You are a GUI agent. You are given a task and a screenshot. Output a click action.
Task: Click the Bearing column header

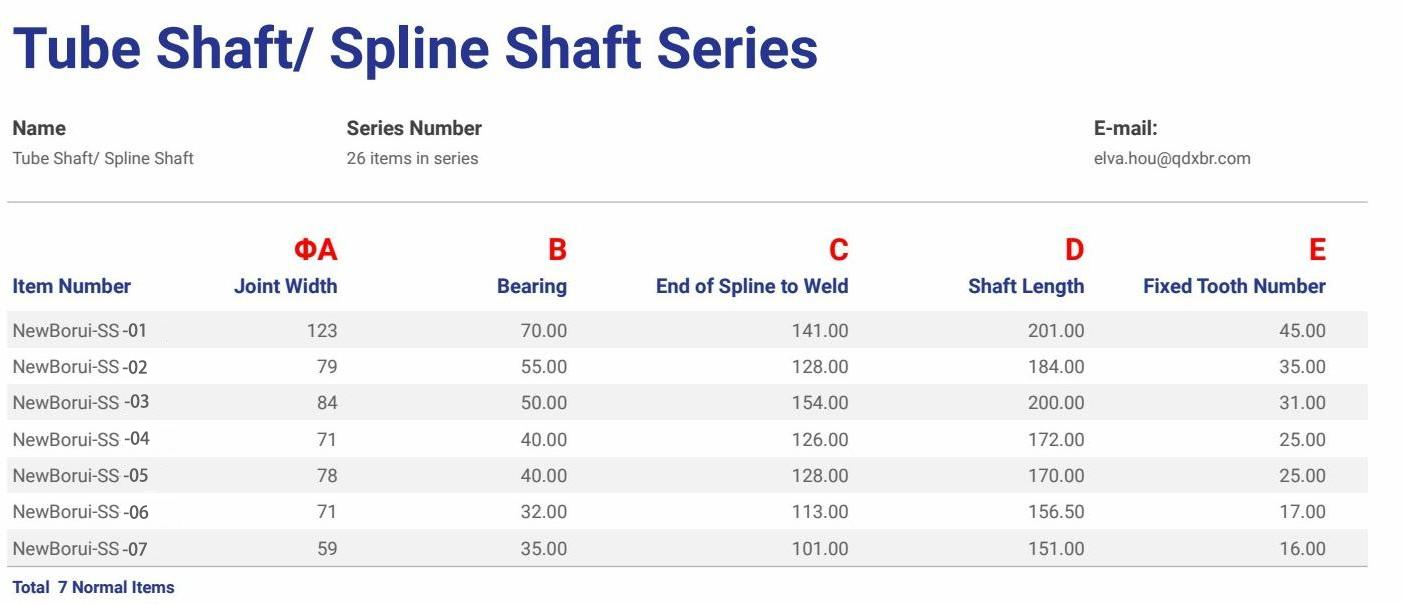[x=532, y=286]
